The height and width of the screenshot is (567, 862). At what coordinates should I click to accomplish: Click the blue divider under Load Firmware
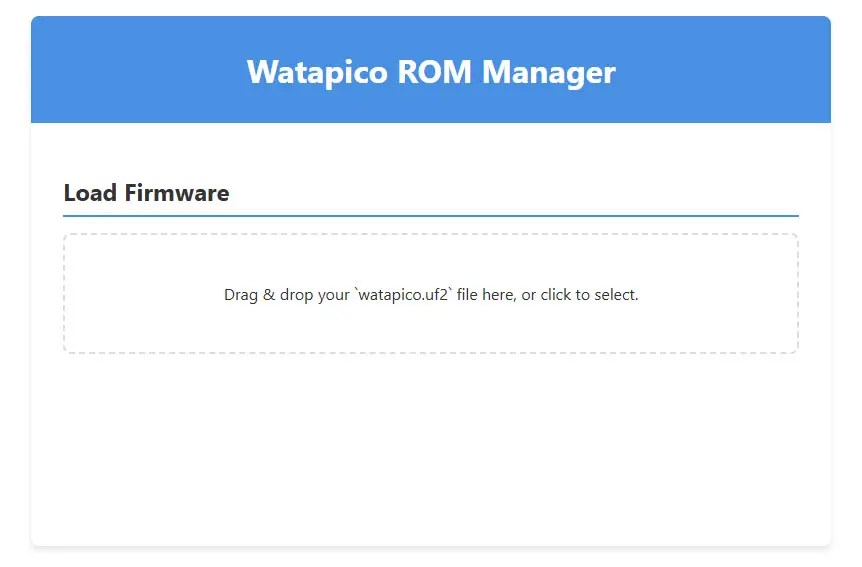click(x=430, y=215)
